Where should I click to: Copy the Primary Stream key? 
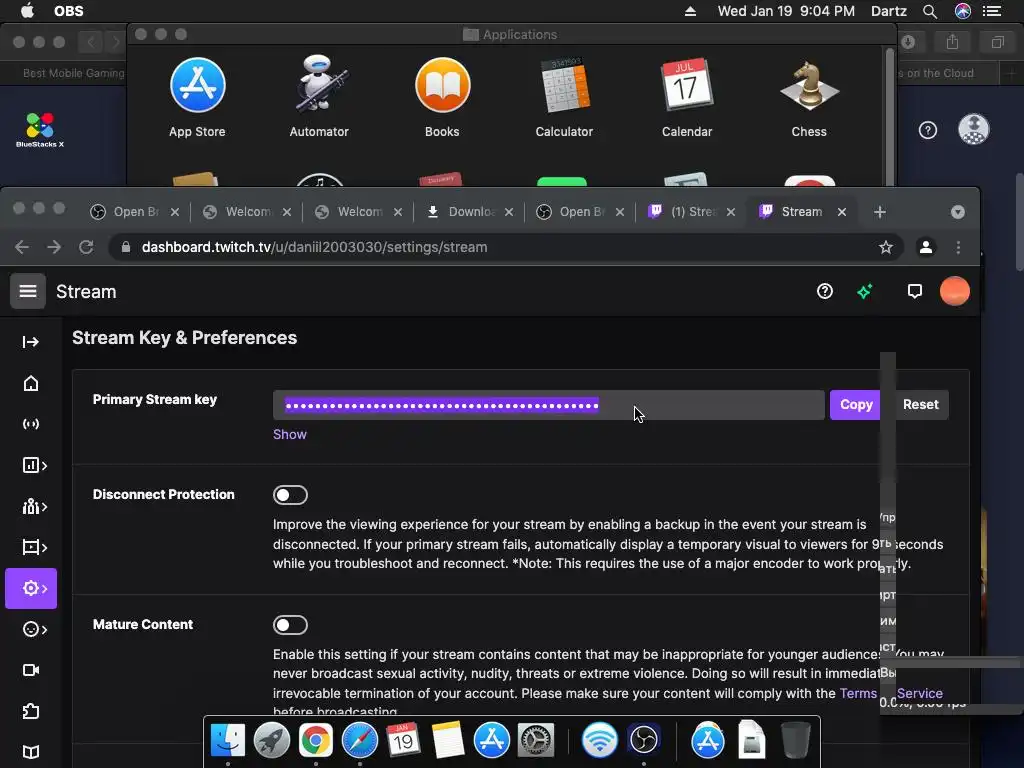coord(856,405)
